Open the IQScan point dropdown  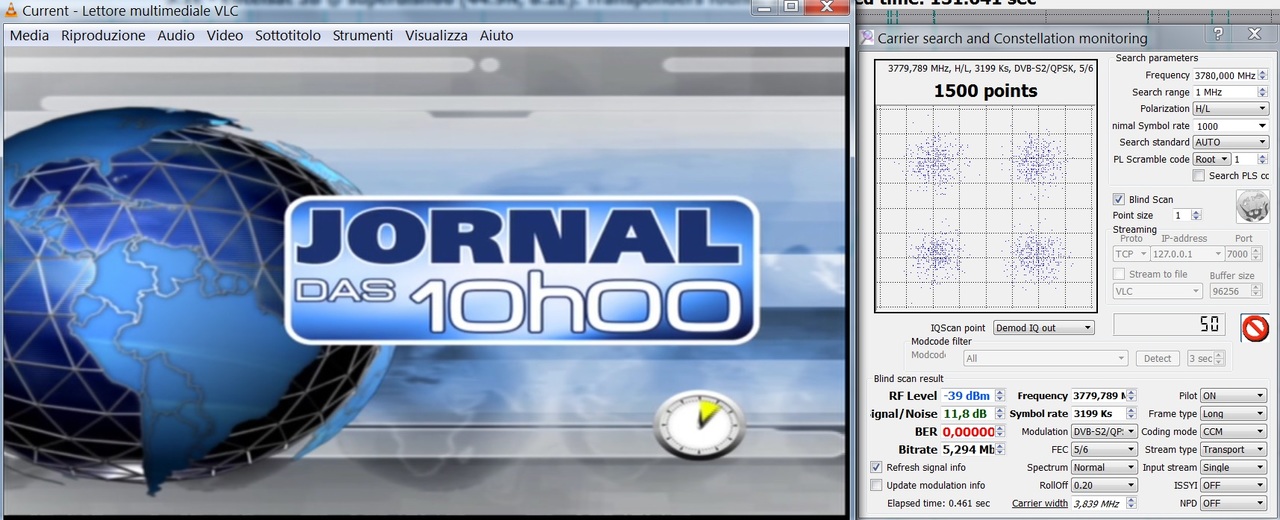(x=1043, y=328)
